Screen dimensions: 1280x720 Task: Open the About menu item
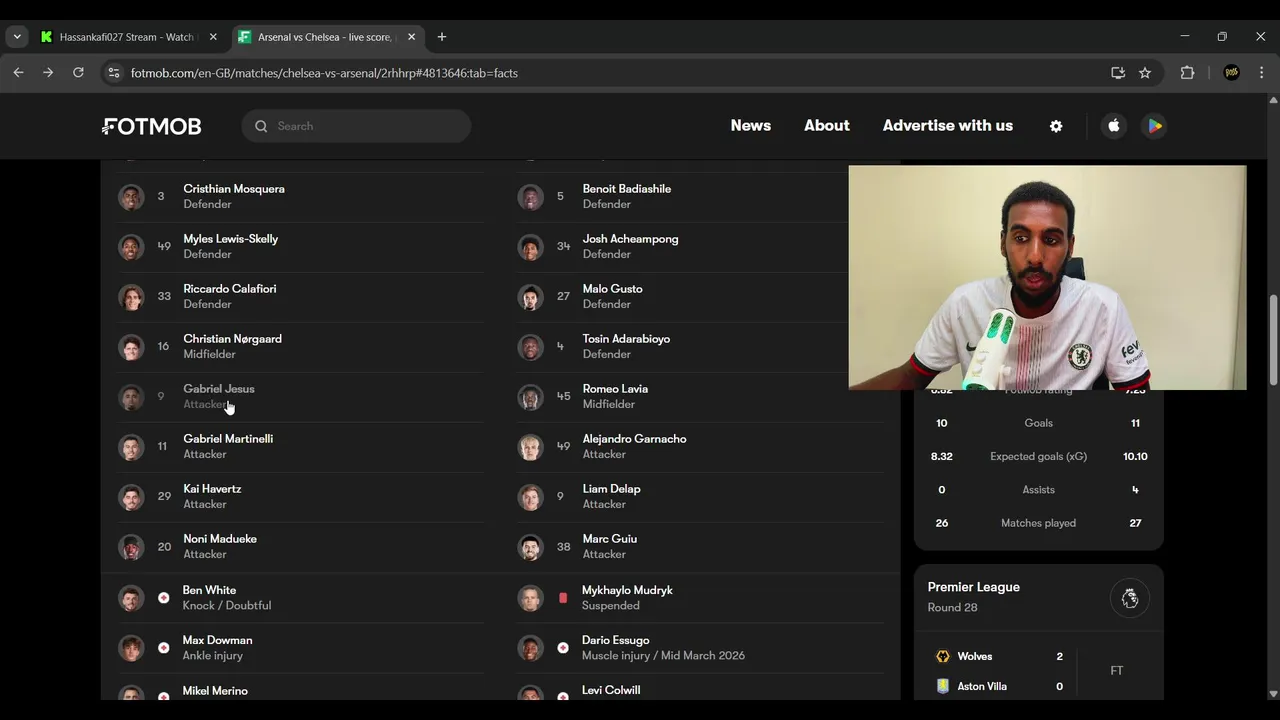(826, 126)
